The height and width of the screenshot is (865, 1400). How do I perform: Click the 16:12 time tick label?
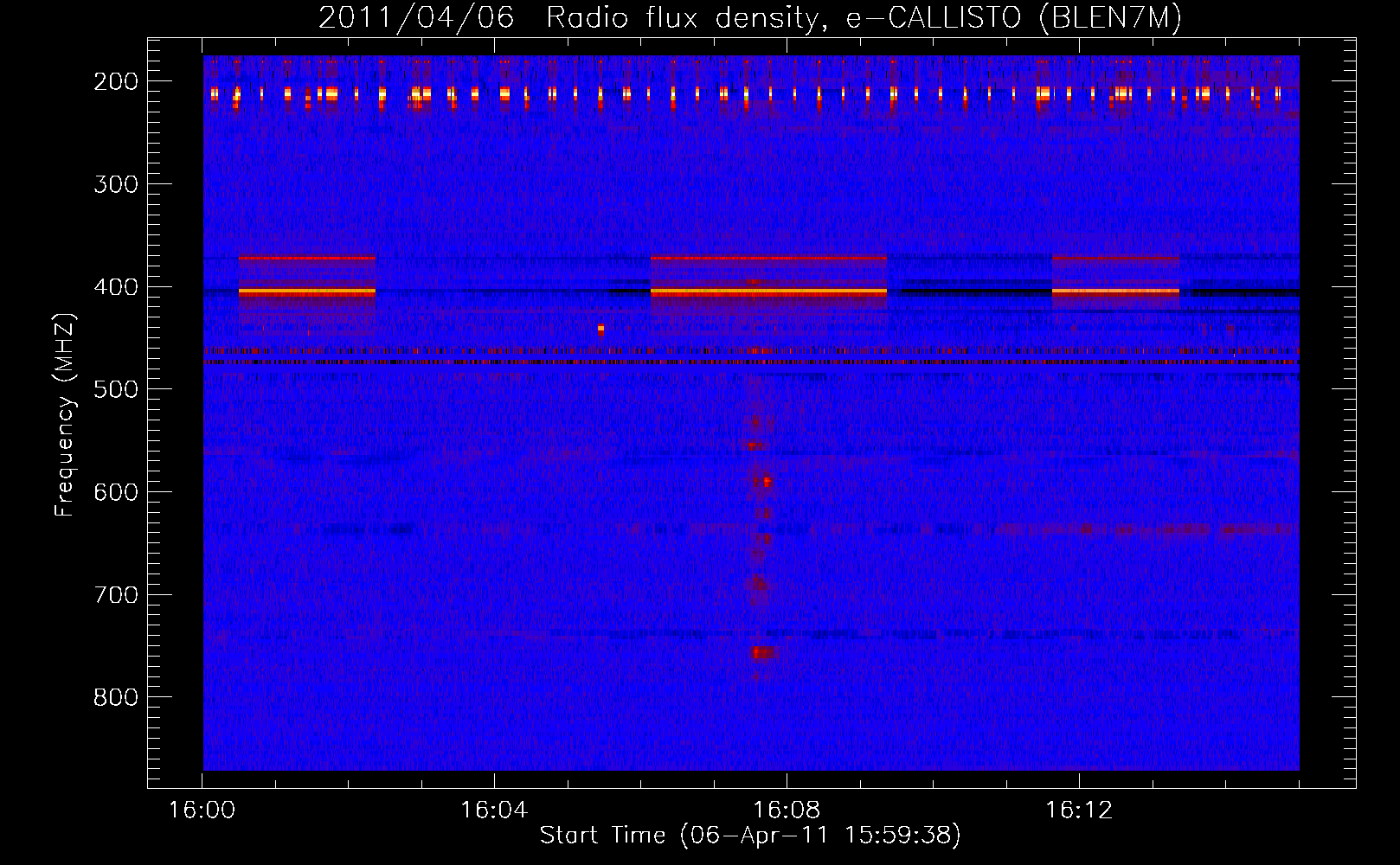click(1079, 810)
